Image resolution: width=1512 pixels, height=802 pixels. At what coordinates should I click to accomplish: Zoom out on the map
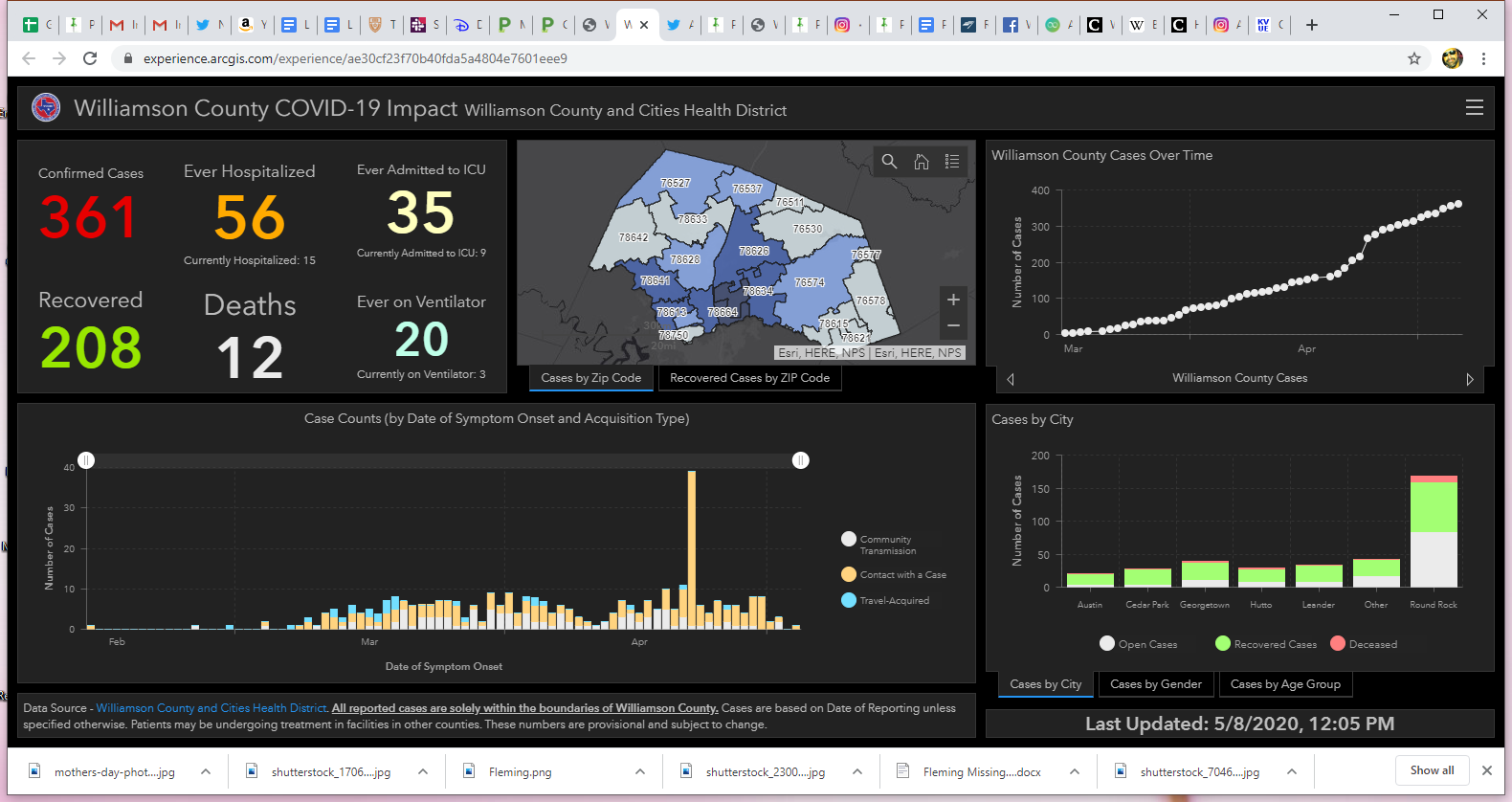point(953,326)
